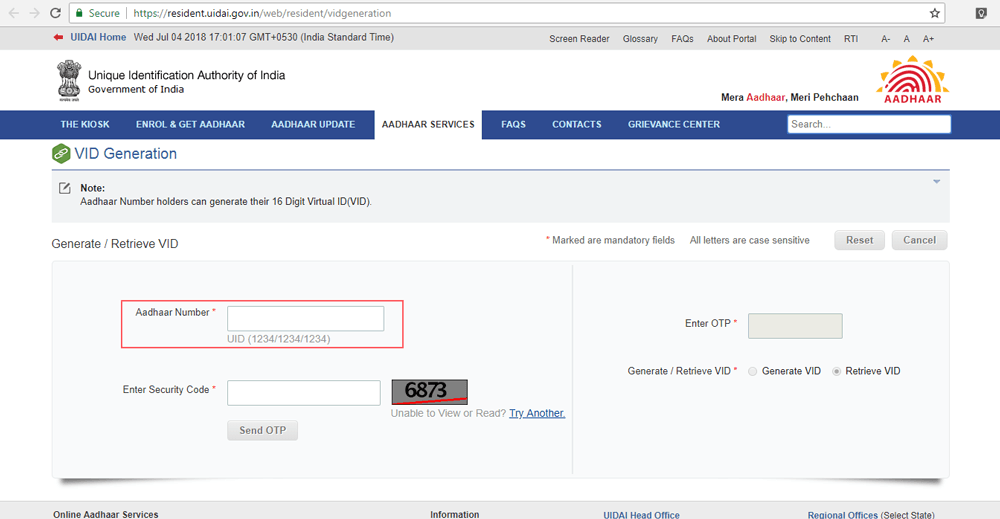The width and height of the screenshot is (1000, 519).
Task: Click the Government of India emblem
Action: 68,82
